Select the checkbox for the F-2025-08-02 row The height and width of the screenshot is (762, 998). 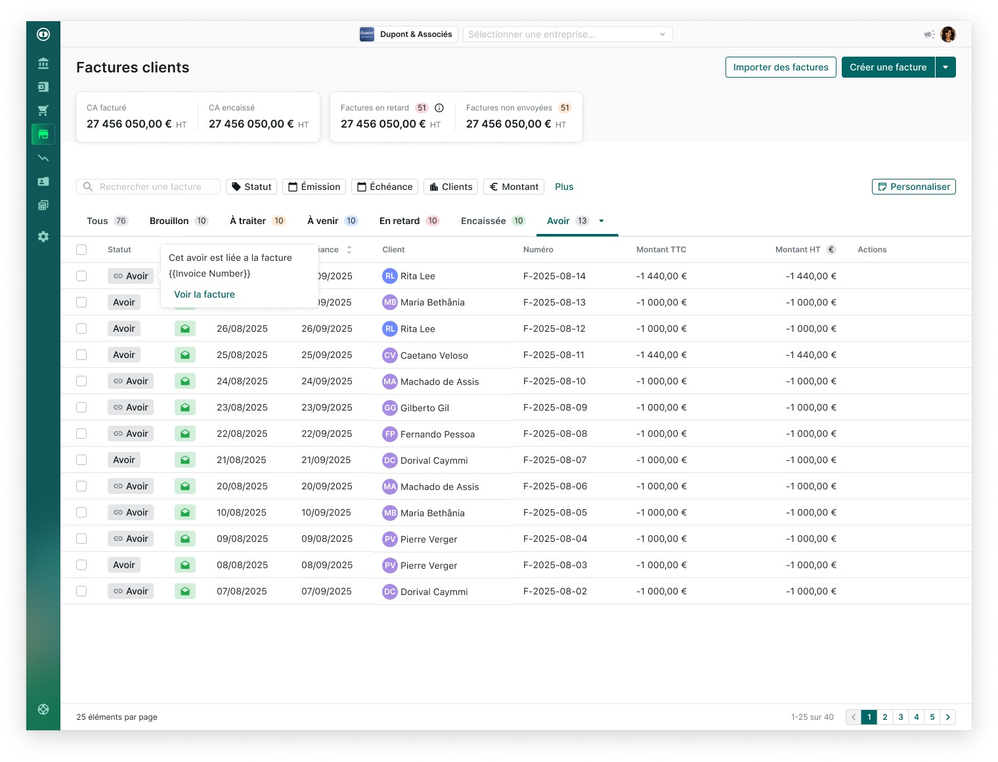click(82, 592)
